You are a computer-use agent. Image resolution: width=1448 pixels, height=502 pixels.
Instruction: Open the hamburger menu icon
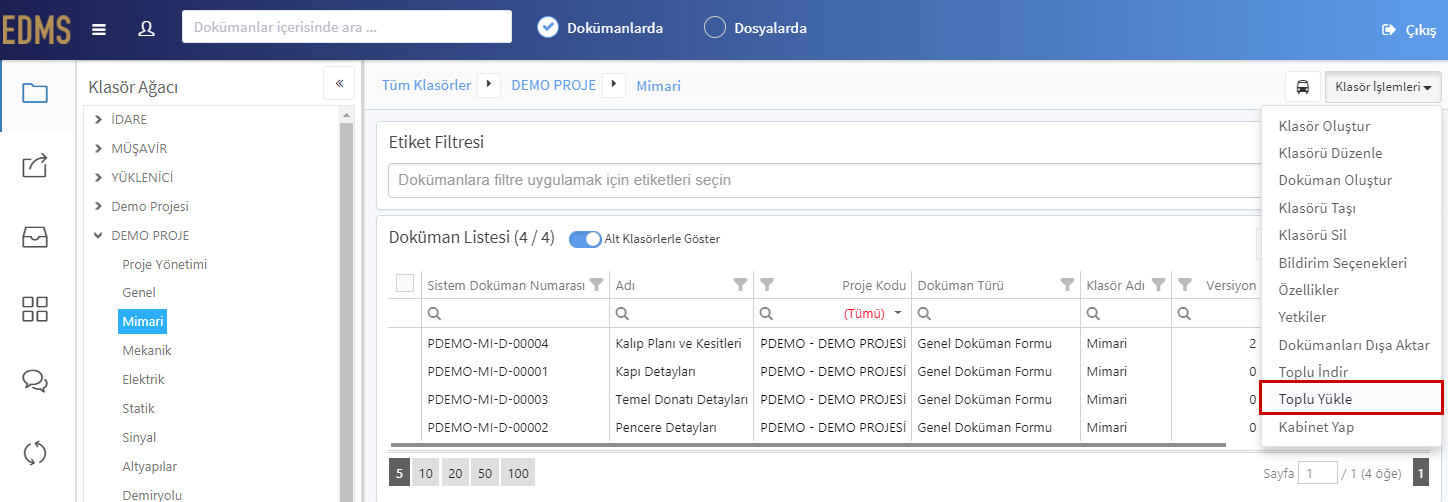click(99, 29)
